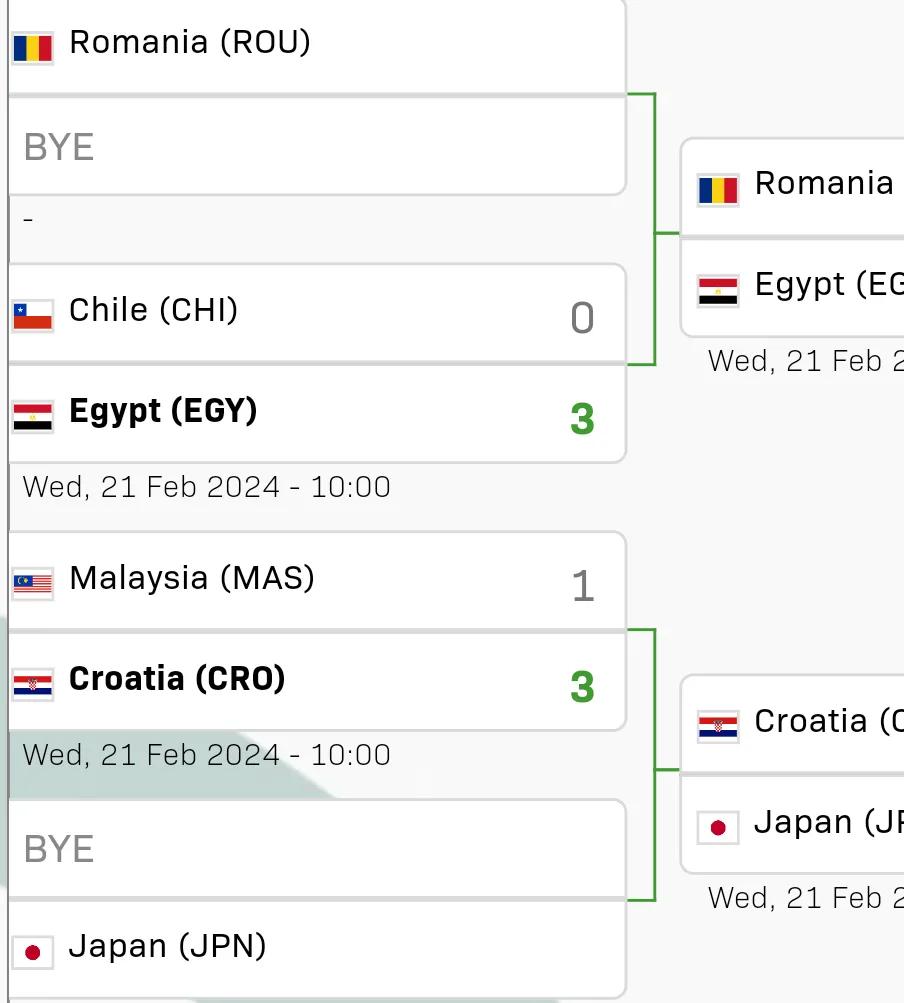Open the Japan (JPN) first-round entry
This screenshot has width=904, height=1003.
pyautogui.click(x=317, y=949)
